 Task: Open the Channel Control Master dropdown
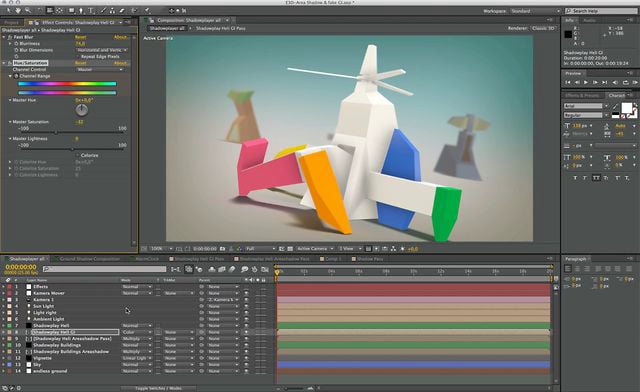(x=100, y=69)
